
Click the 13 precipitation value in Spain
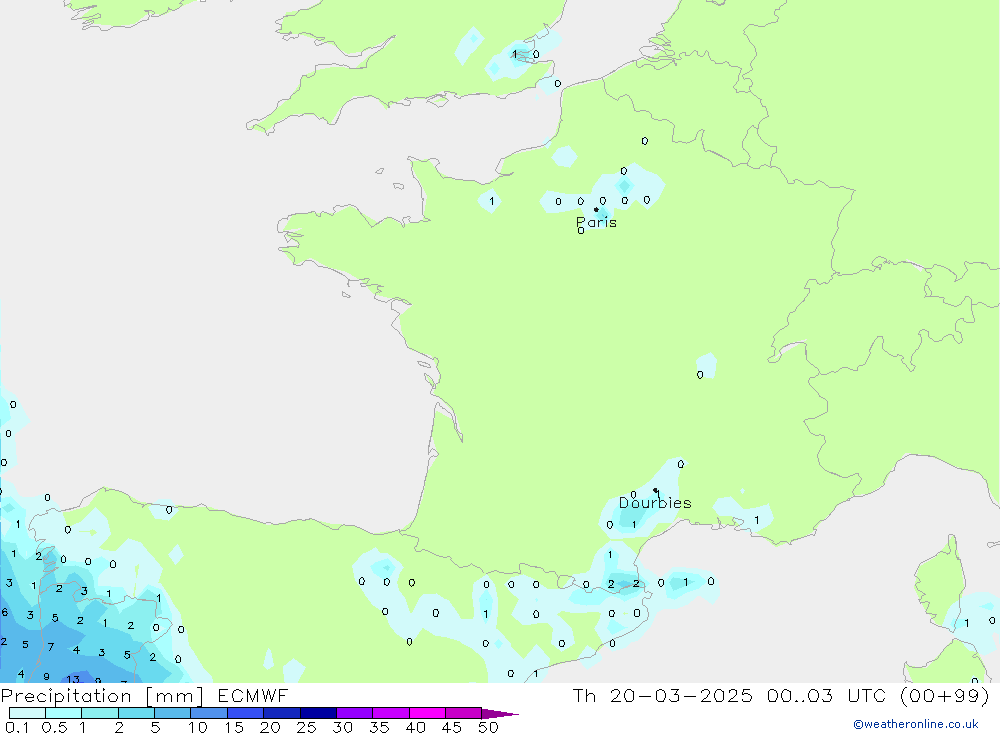point(73,679)
